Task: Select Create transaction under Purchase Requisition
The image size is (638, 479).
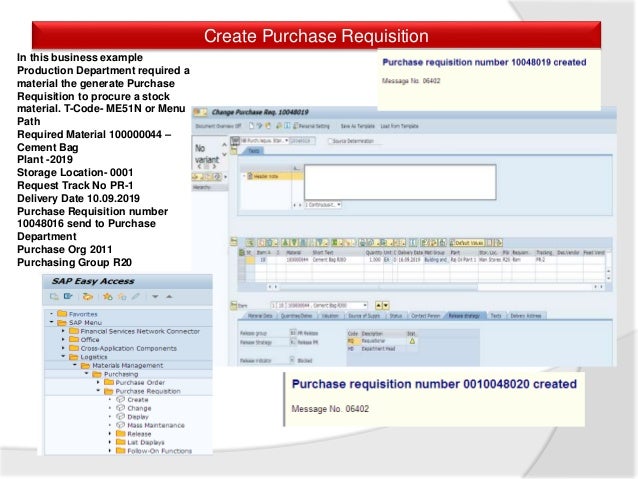Action: pyautogui.click(x=138, y=400)
